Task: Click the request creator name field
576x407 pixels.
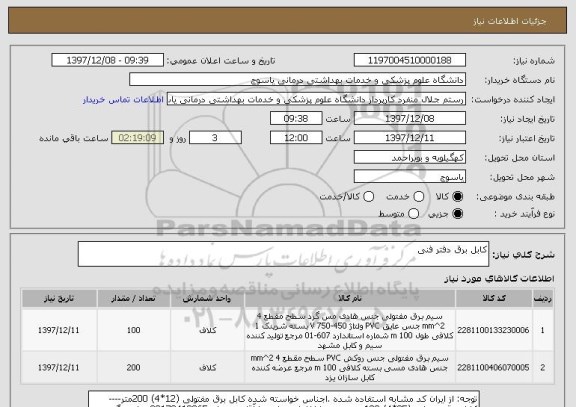Action: [x=316, y=99]
